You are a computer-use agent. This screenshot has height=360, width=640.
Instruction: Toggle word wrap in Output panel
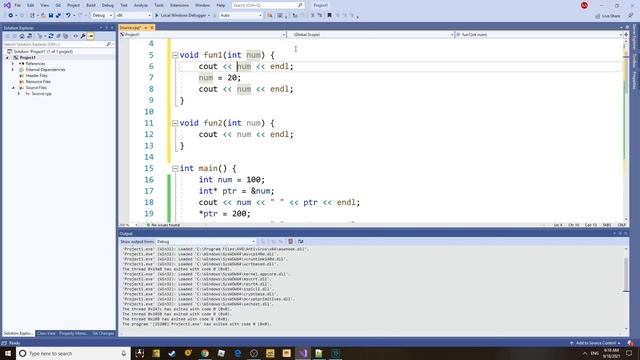[301, 242]
